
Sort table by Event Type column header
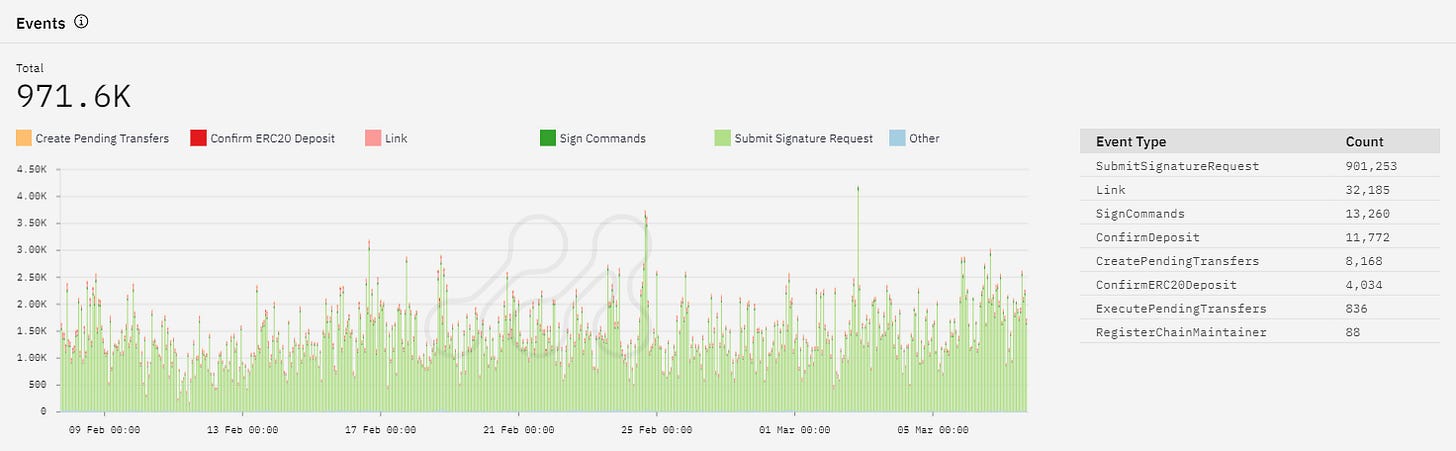coord(1131,142)
